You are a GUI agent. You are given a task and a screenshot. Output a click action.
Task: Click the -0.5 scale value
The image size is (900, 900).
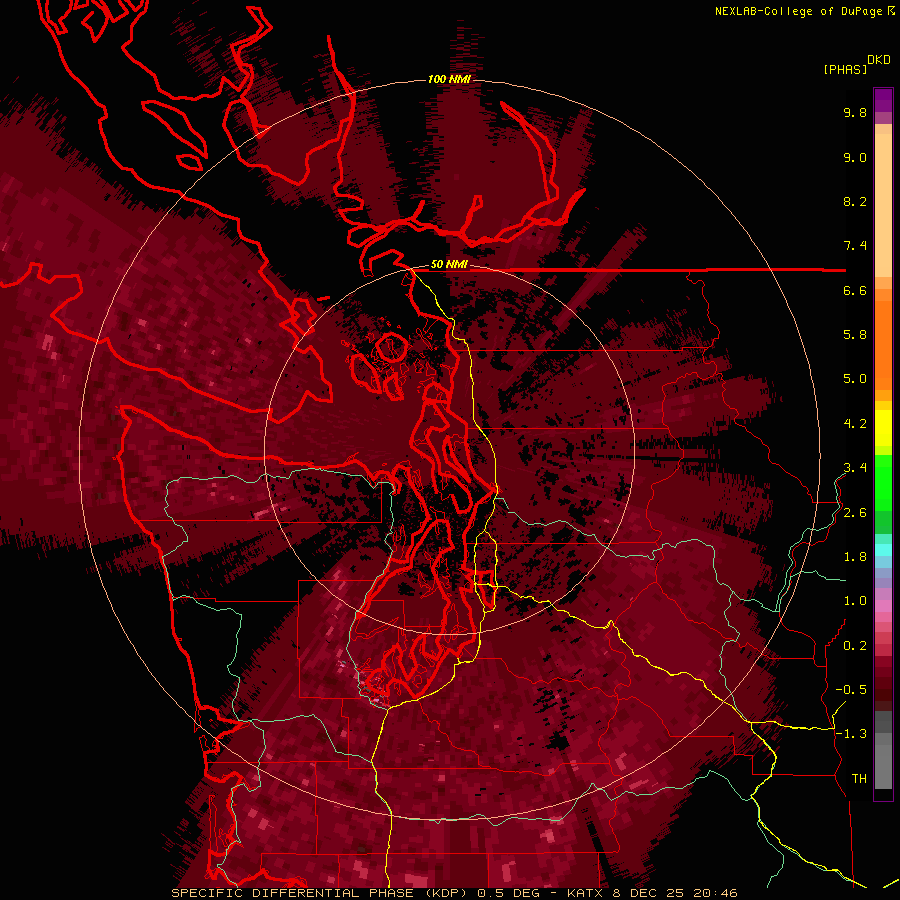851,690
